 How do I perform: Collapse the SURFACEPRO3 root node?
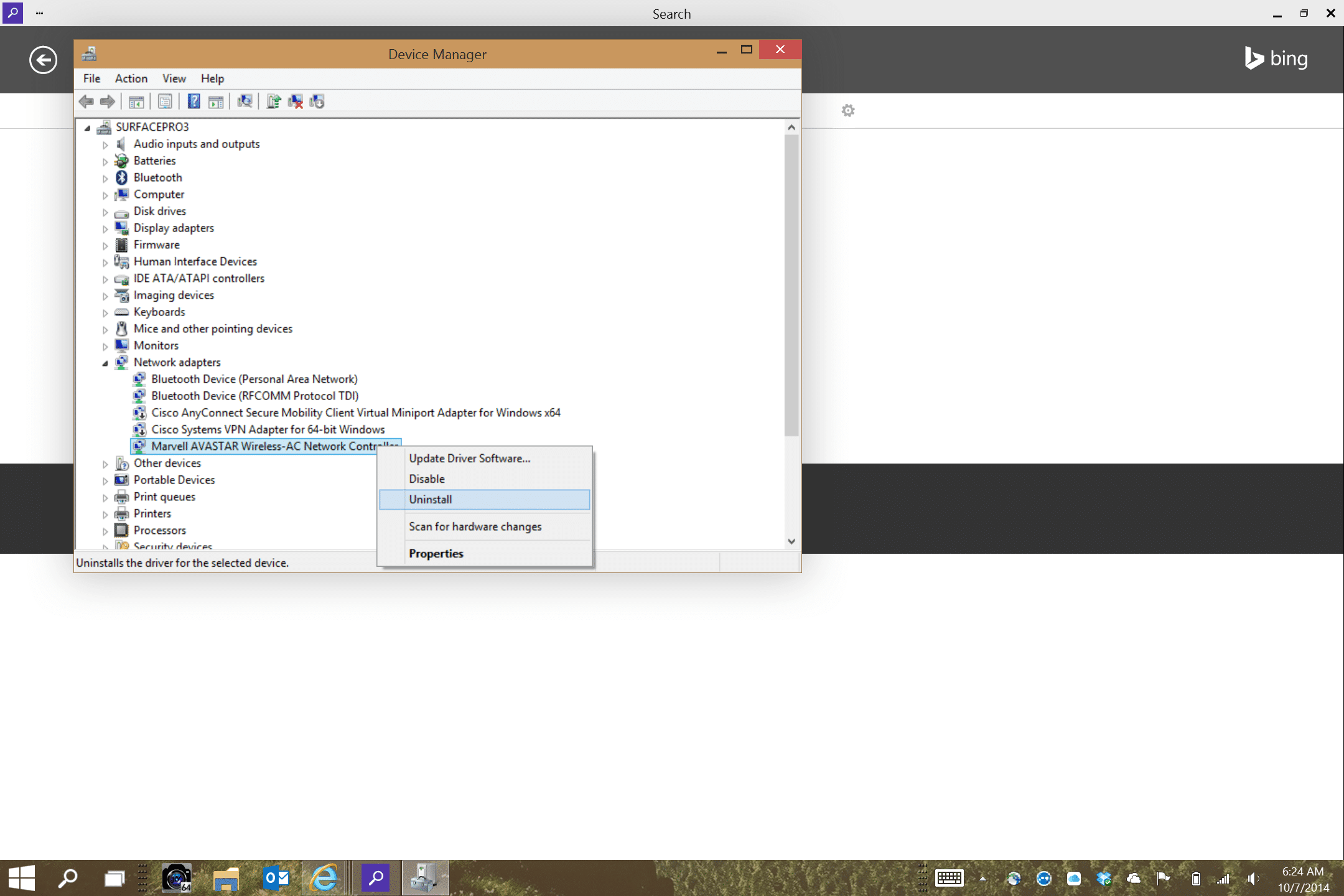point(87,128)
